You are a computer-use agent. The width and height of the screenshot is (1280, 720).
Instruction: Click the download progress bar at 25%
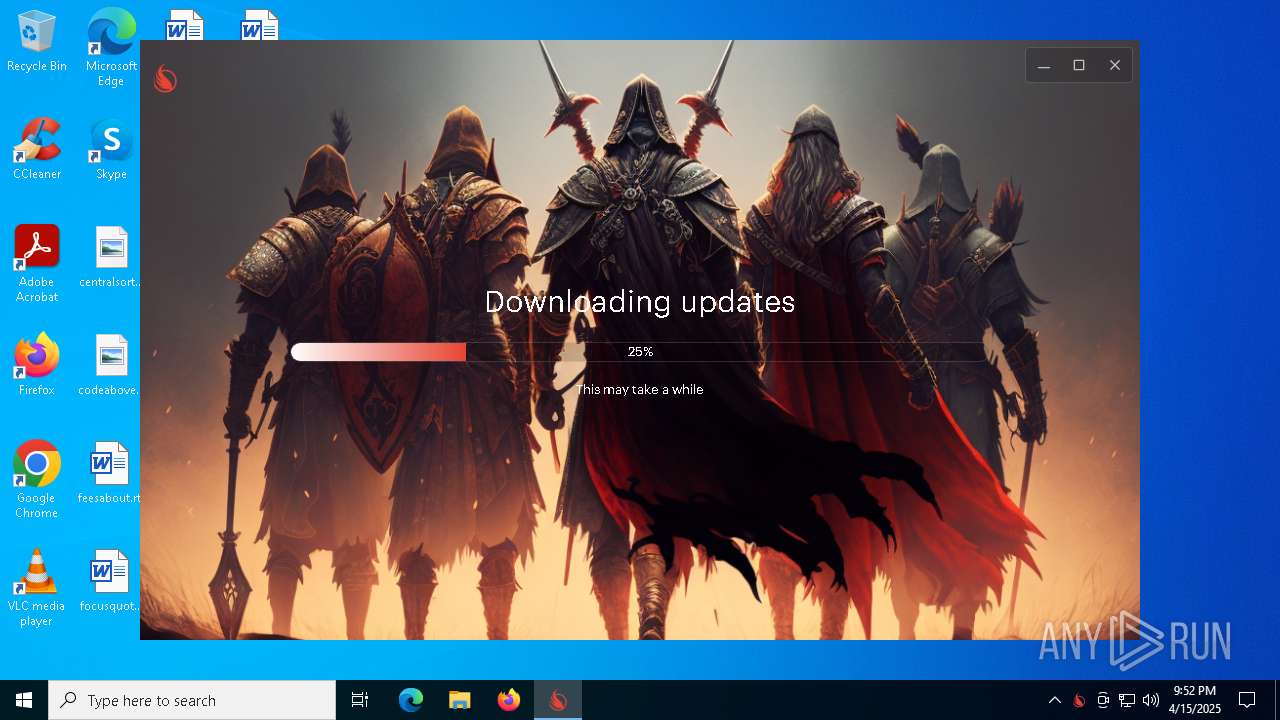click(638, 352)
